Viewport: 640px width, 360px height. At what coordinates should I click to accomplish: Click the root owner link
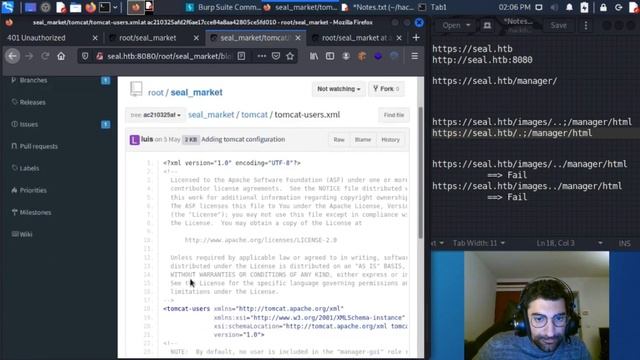coord(156,93)
